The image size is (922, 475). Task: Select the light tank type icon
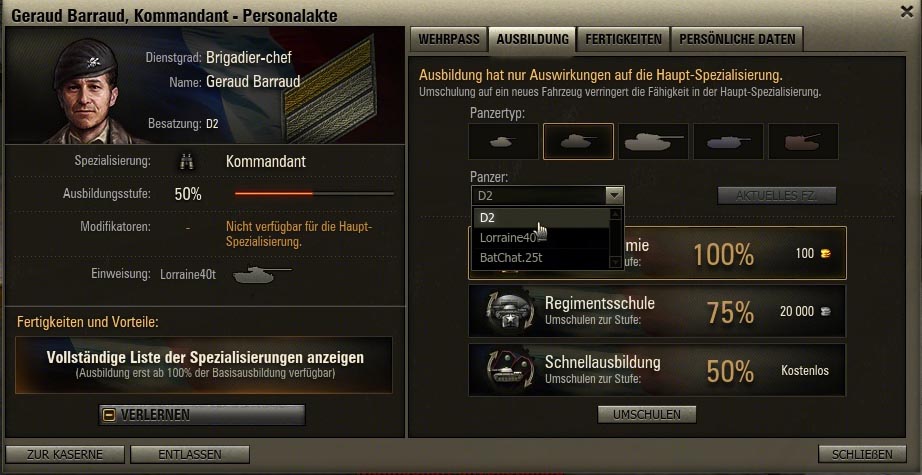point(503,142)
